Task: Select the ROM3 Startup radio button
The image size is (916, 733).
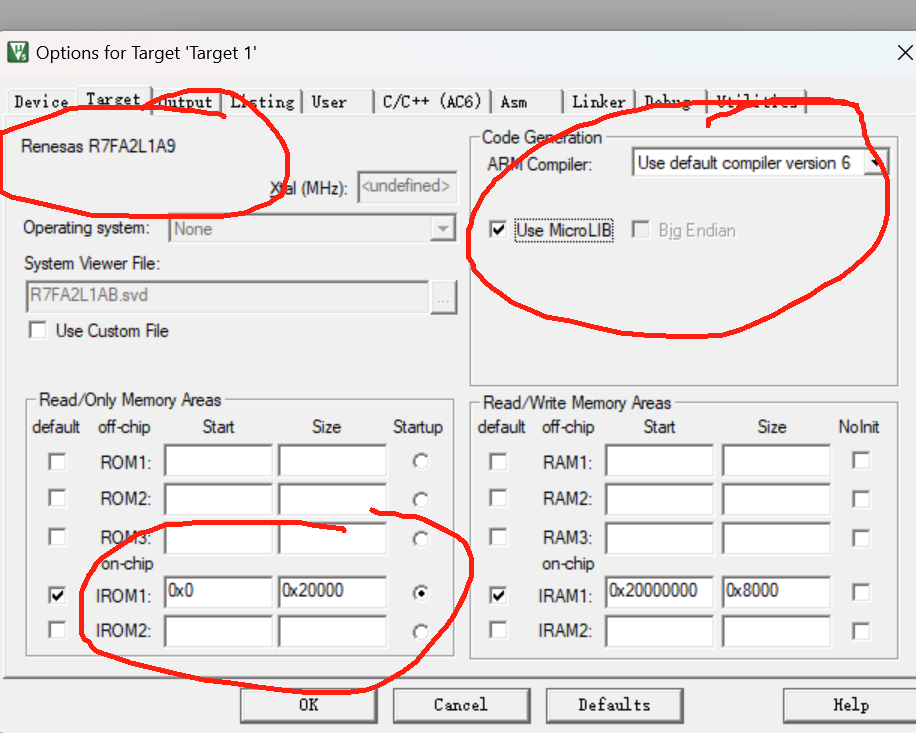Action: coord(421,539)
